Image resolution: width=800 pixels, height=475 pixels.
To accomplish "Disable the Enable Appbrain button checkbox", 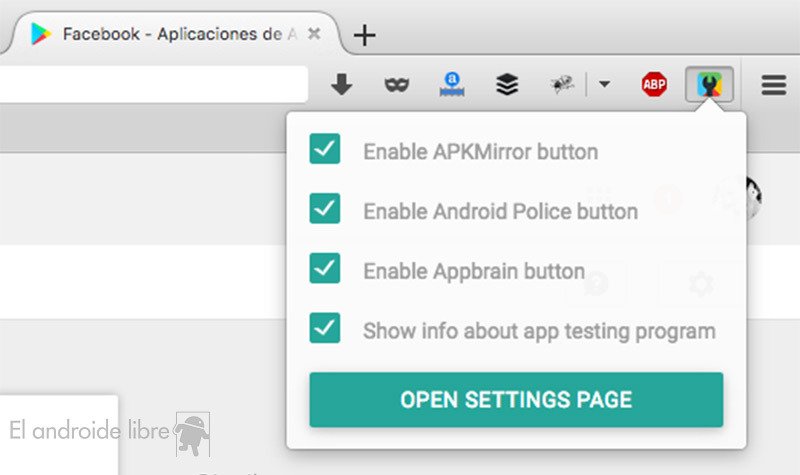I will pyautogui.click(x=325, y=269).
